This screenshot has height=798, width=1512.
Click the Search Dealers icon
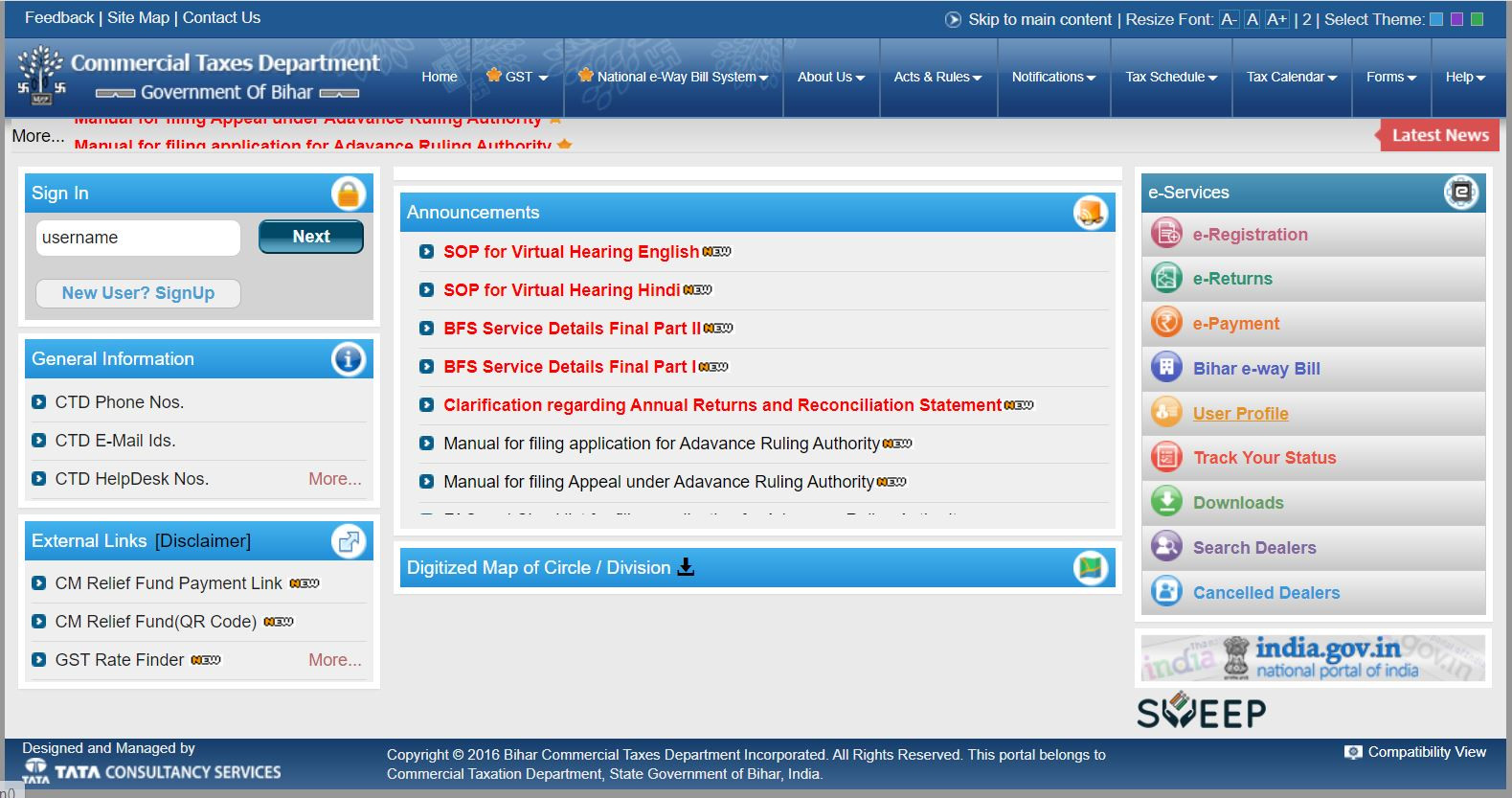point(1165,547)
